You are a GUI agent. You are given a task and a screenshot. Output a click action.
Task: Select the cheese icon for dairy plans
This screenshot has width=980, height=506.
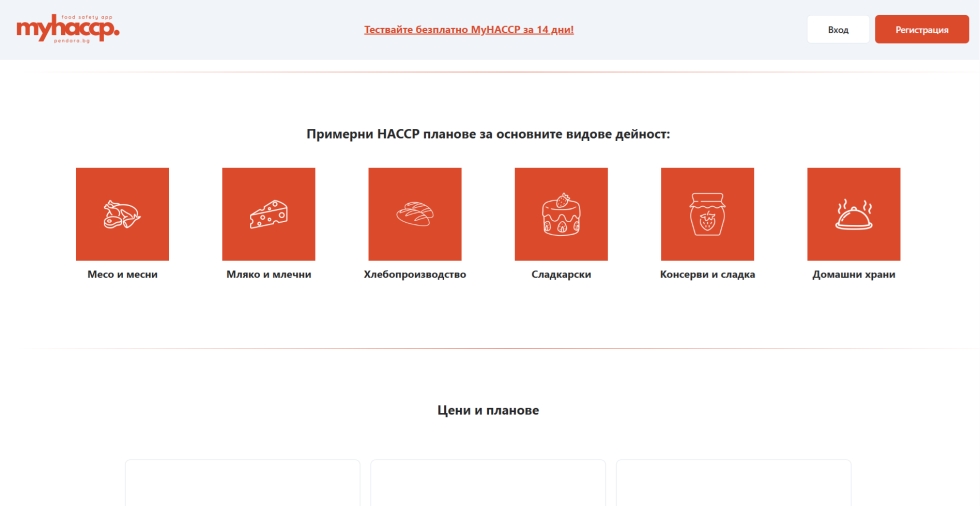268,214
